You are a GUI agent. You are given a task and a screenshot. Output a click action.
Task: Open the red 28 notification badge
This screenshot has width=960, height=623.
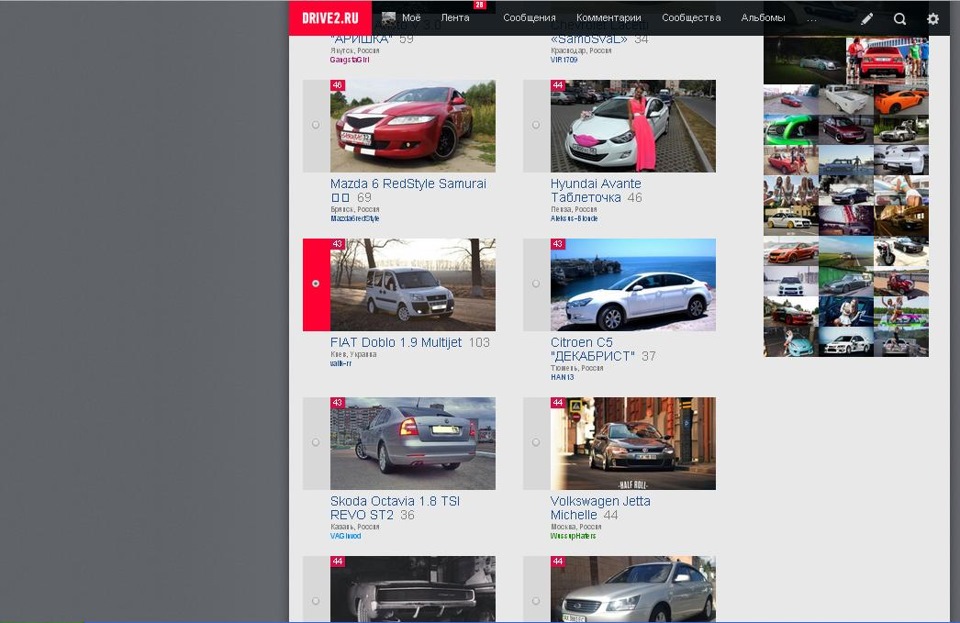click(479, 4)
